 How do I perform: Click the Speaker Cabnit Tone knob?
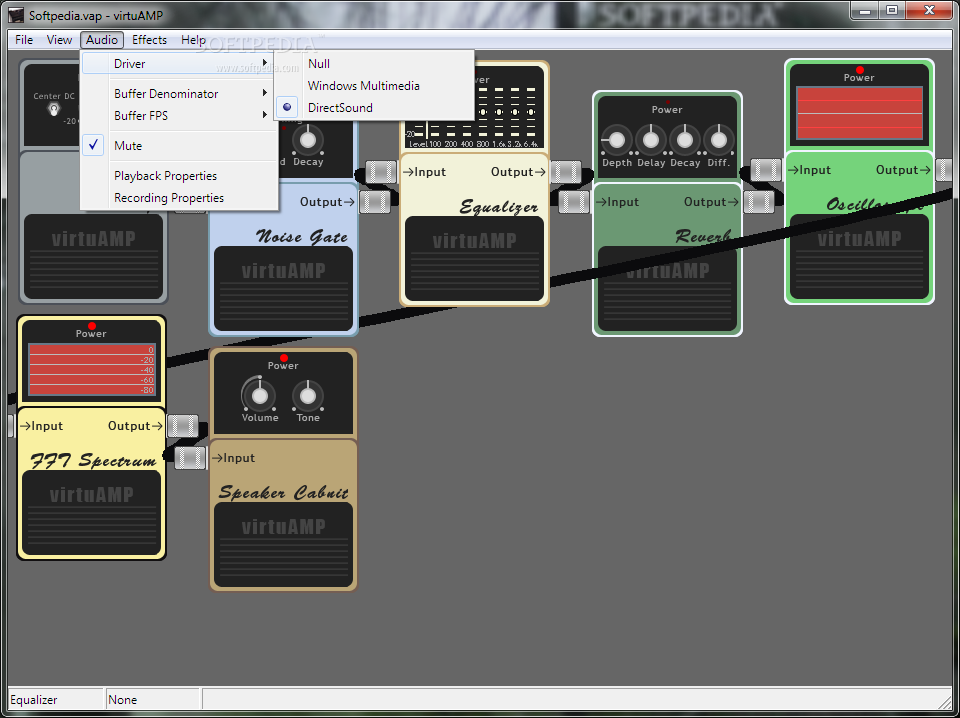pyautogui.click(x=308, y=395)
